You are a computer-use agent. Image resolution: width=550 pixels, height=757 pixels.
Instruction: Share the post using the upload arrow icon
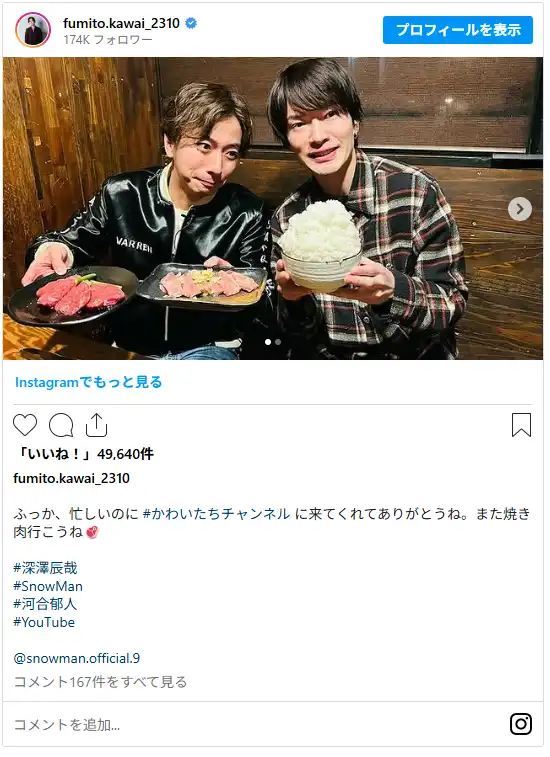[x=96, y=425]
